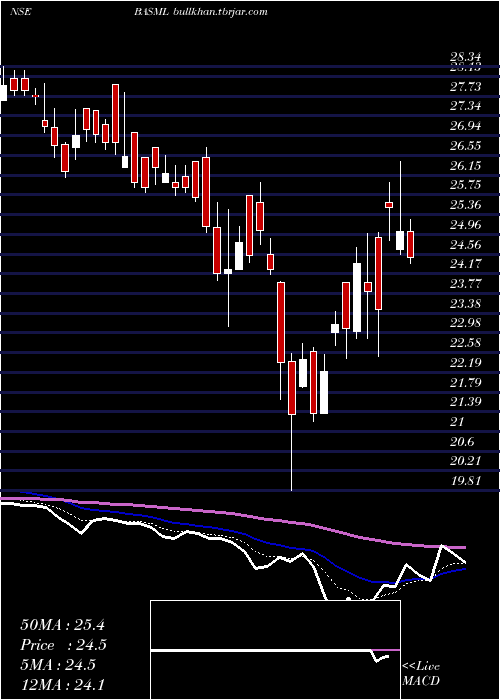Select the 21 price axis label

458,422
